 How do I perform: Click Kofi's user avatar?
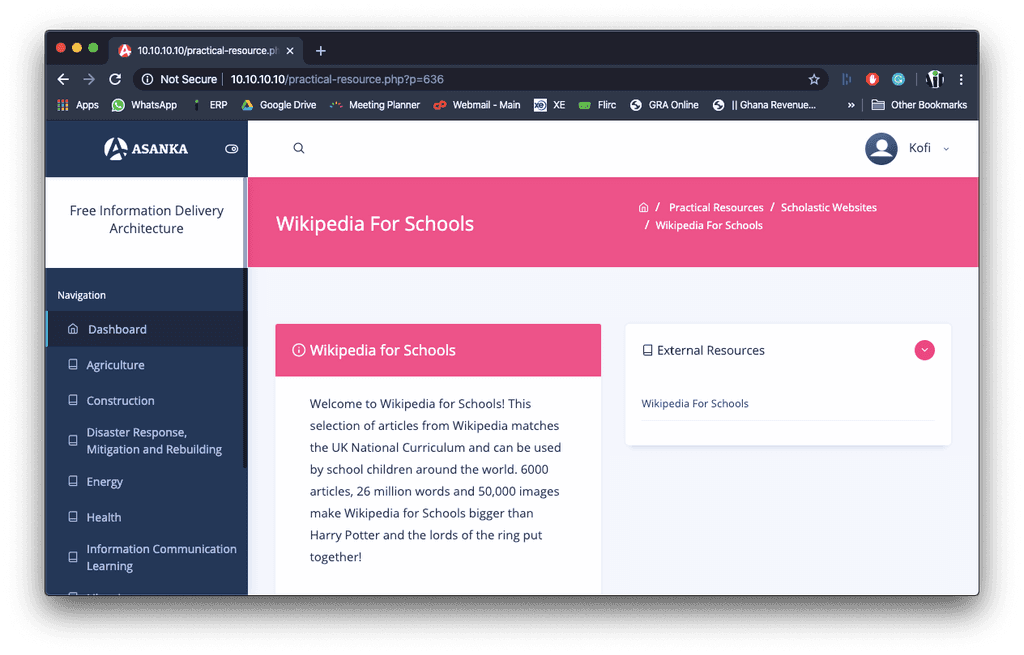point(881,148)
